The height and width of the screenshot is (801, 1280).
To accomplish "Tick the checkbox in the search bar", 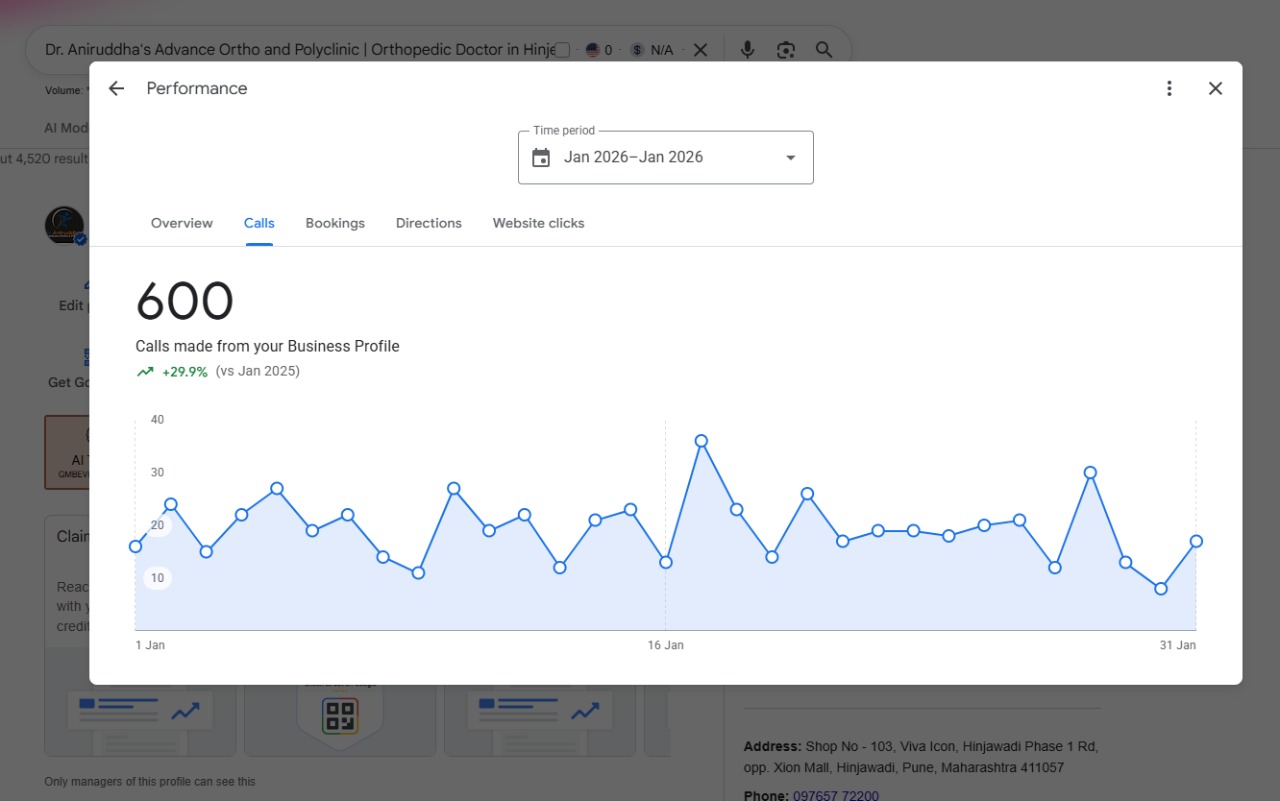I will coord(563,50).
